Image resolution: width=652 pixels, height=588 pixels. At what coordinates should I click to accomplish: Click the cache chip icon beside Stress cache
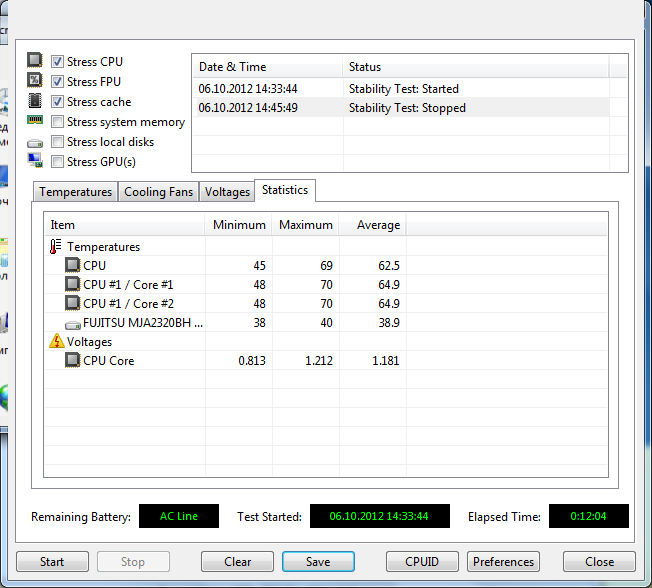tap(35, 100)
